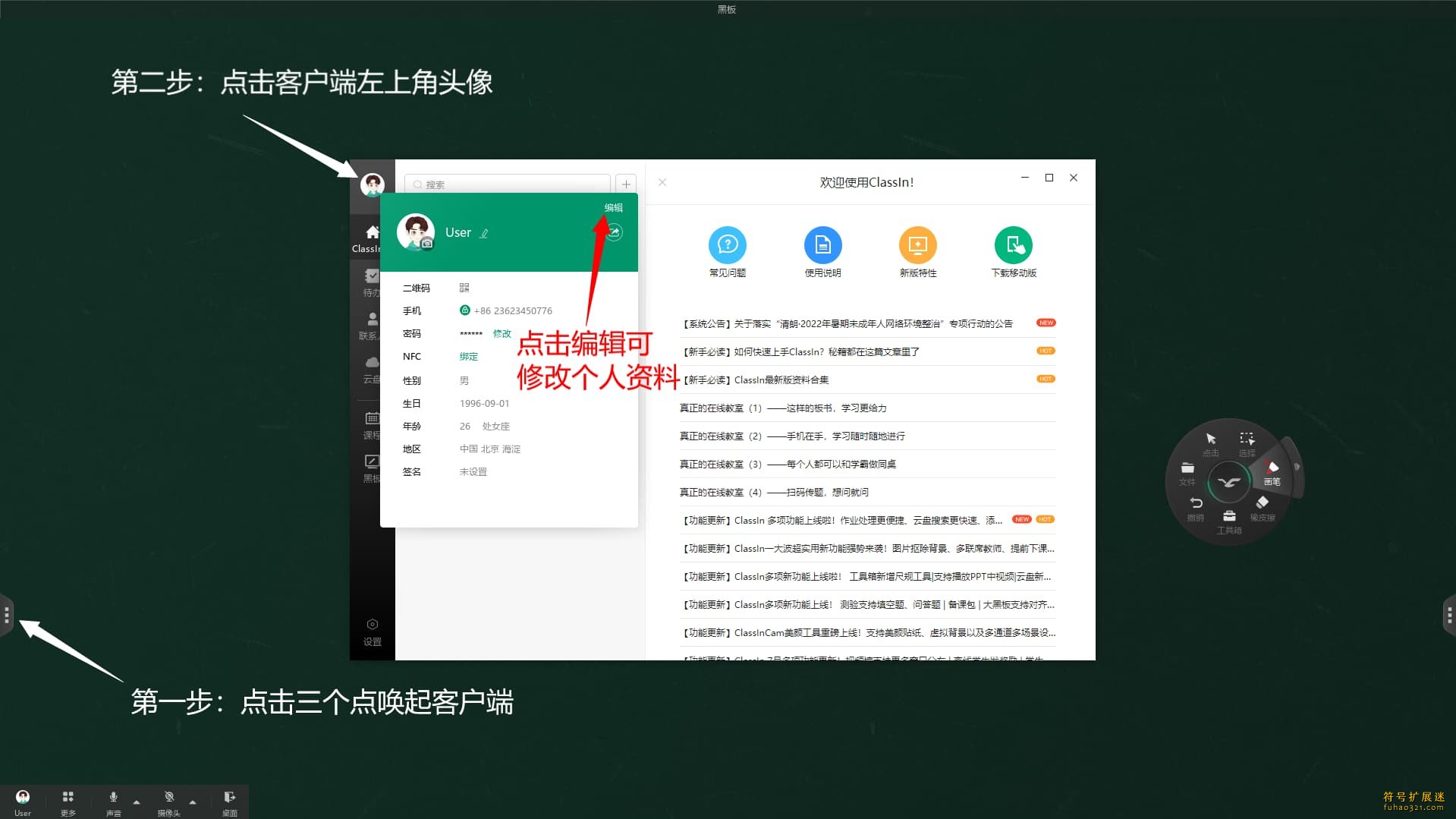Click the green lock icon beside phone number
Screen dimensions: 1456x819
[x=465, y=310]
